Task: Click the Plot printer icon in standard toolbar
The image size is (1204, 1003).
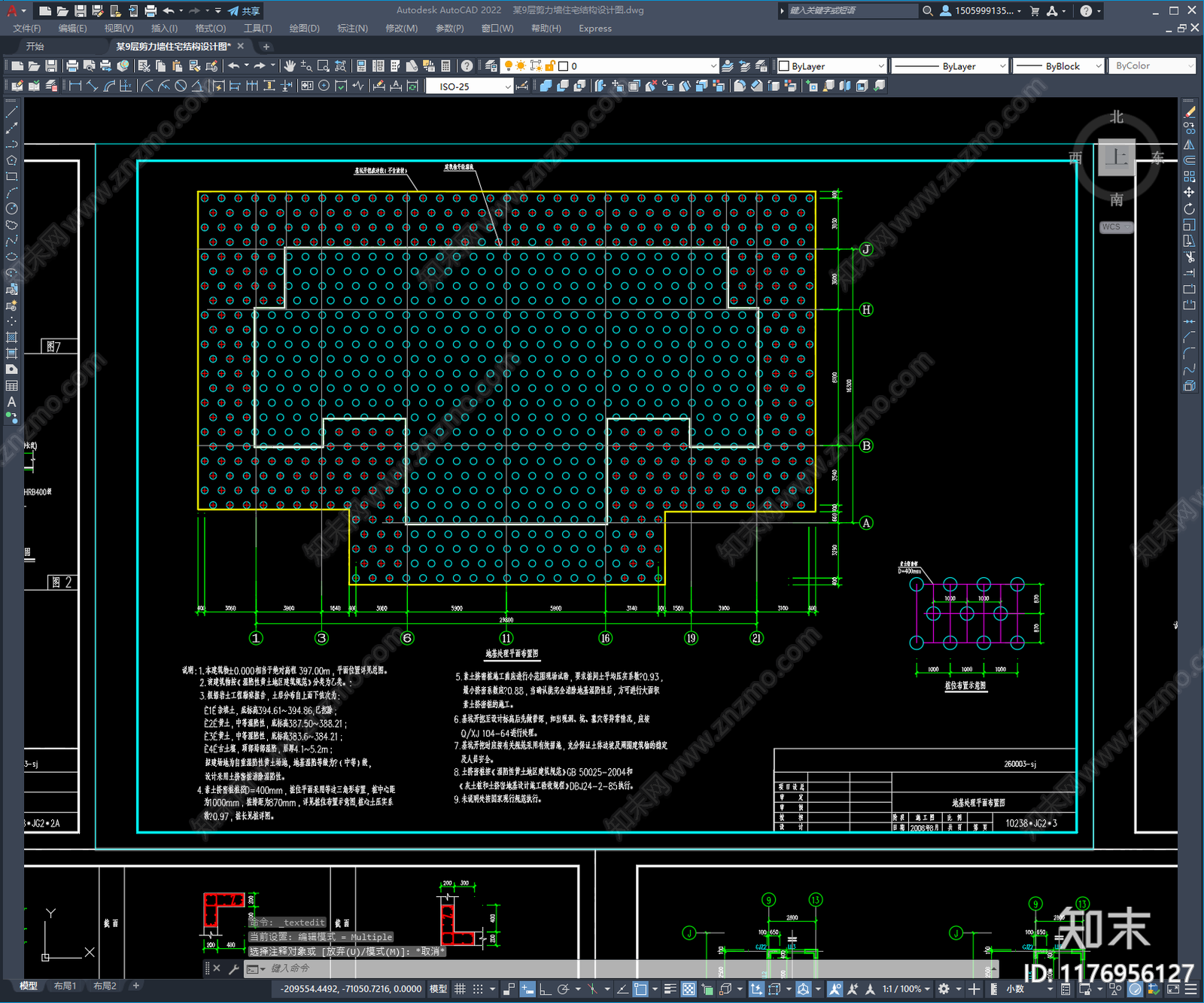Action: coord(72,66)
